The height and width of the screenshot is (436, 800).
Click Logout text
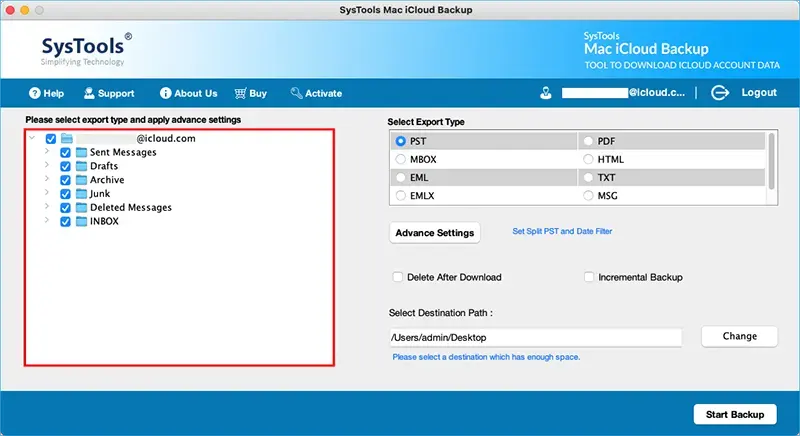click(x=759, y=92)
